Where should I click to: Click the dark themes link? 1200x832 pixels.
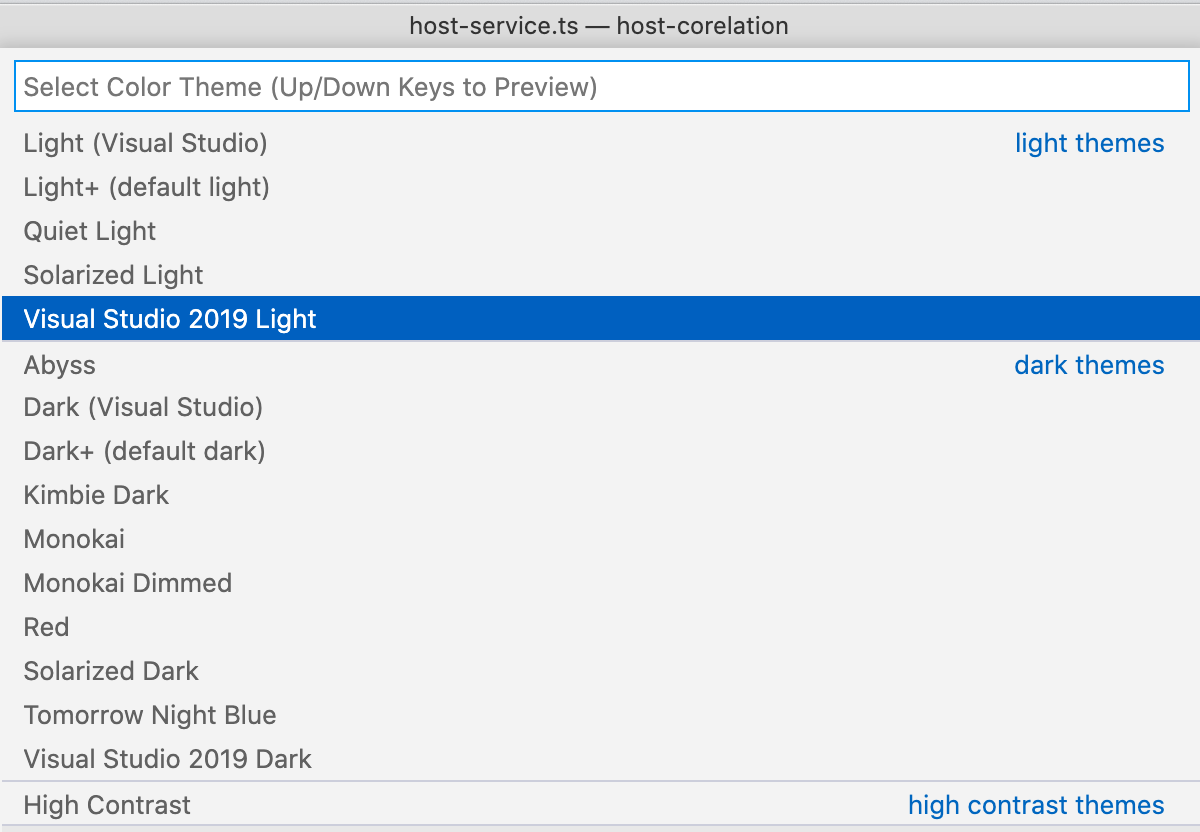pos(1089,364)
